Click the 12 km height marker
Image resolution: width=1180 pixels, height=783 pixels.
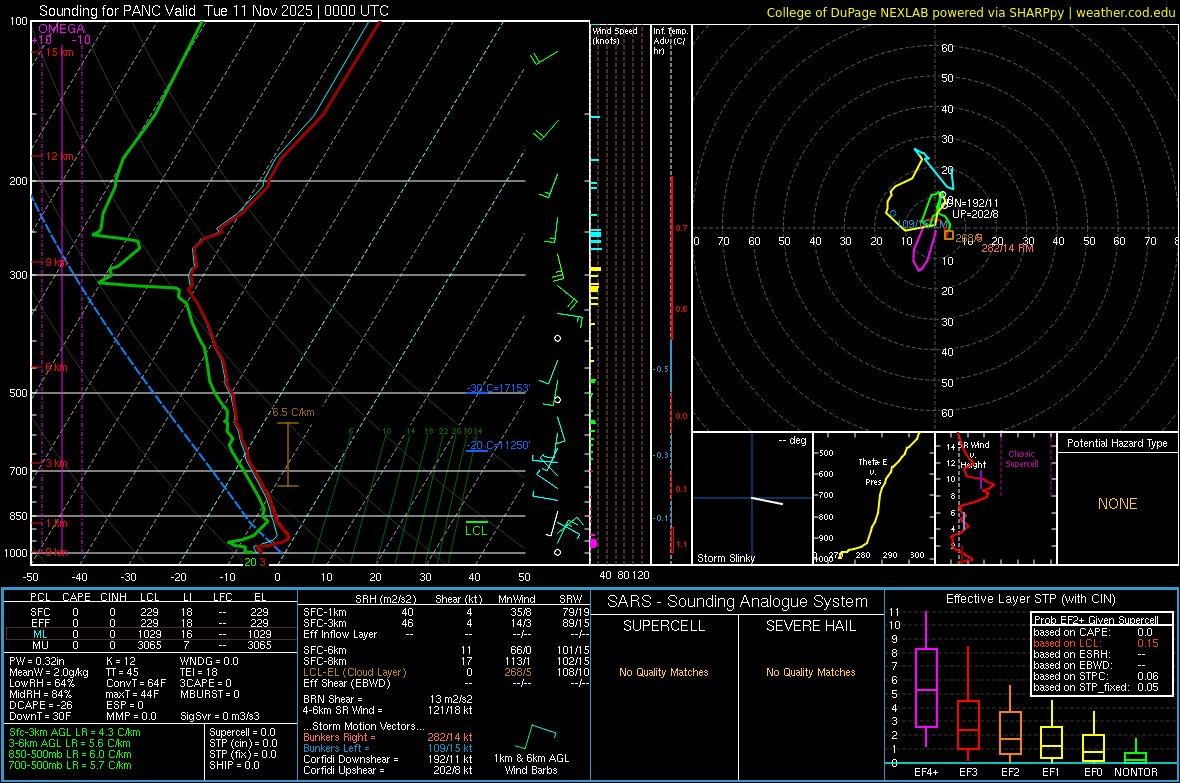pos(59,156)
